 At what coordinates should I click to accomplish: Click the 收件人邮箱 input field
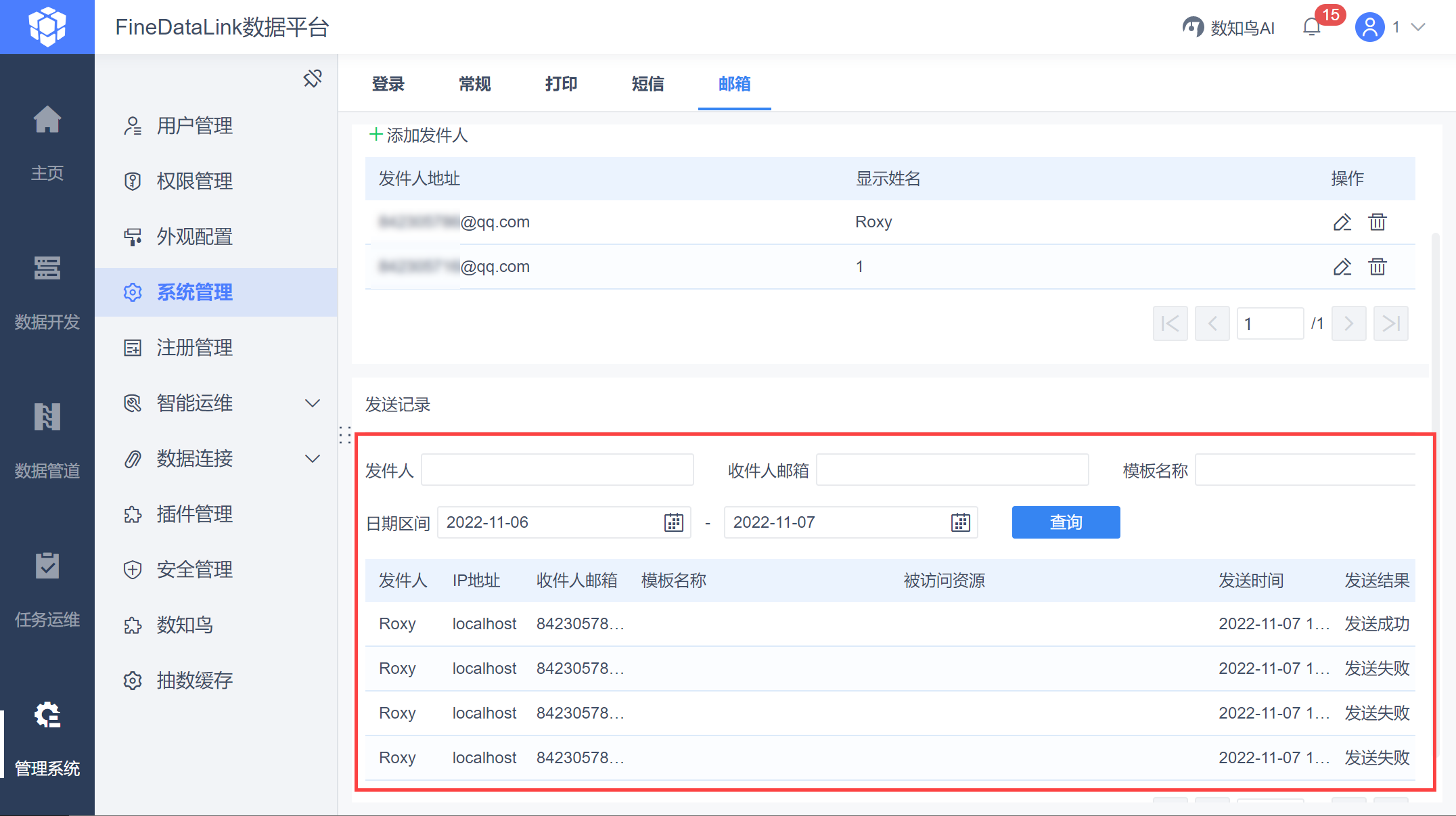952,470
